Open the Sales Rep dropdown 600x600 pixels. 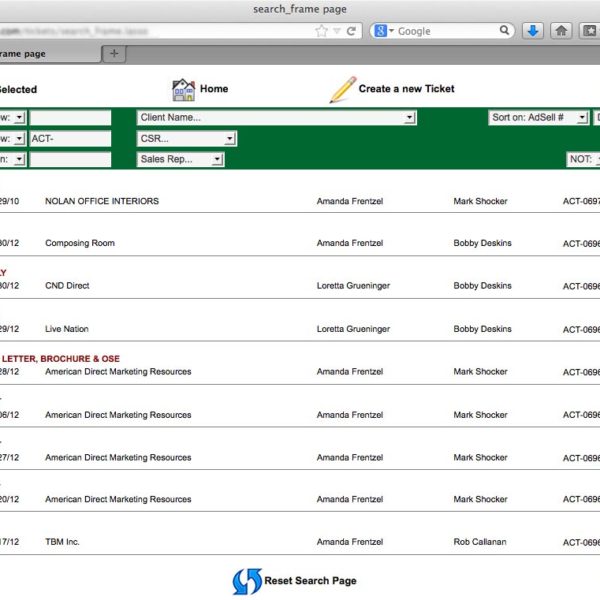181,159
